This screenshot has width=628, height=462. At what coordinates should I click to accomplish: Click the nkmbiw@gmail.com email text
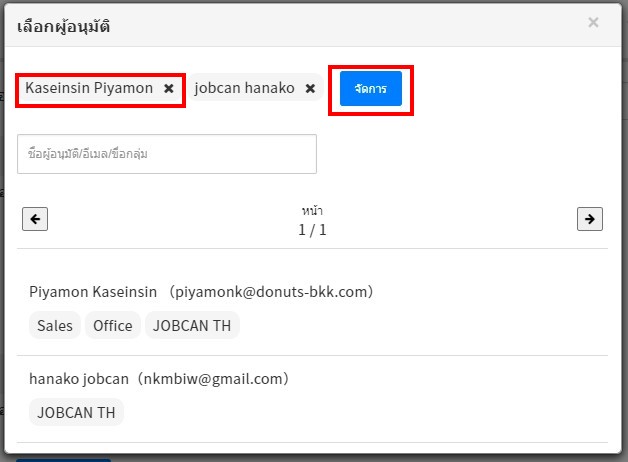218,379
